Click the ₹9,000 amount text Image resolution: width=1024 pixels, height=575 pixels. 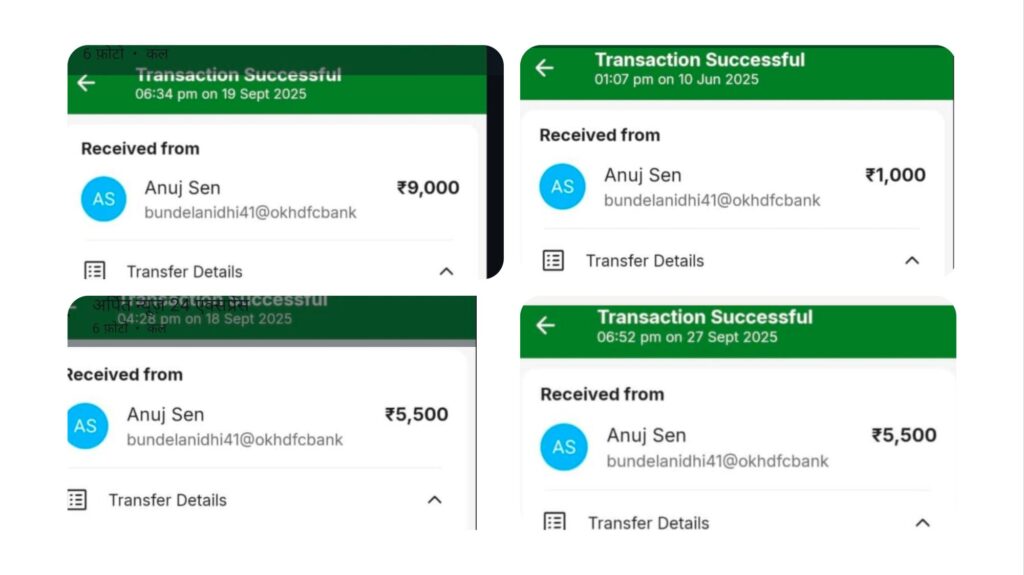coord(428,187)
